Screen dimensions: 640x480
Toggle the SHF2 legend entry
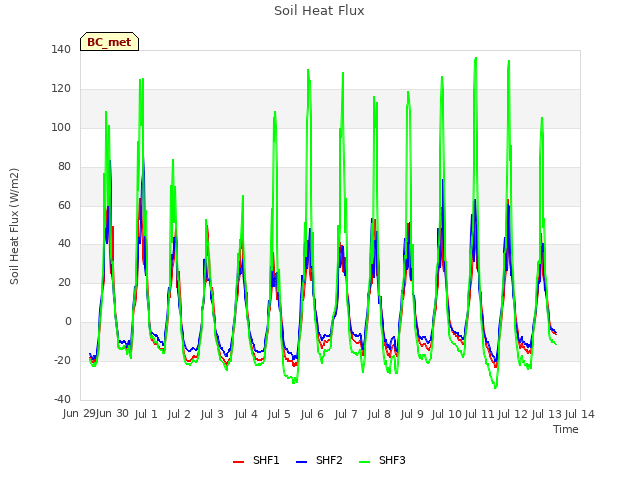[x=319, y=460]
